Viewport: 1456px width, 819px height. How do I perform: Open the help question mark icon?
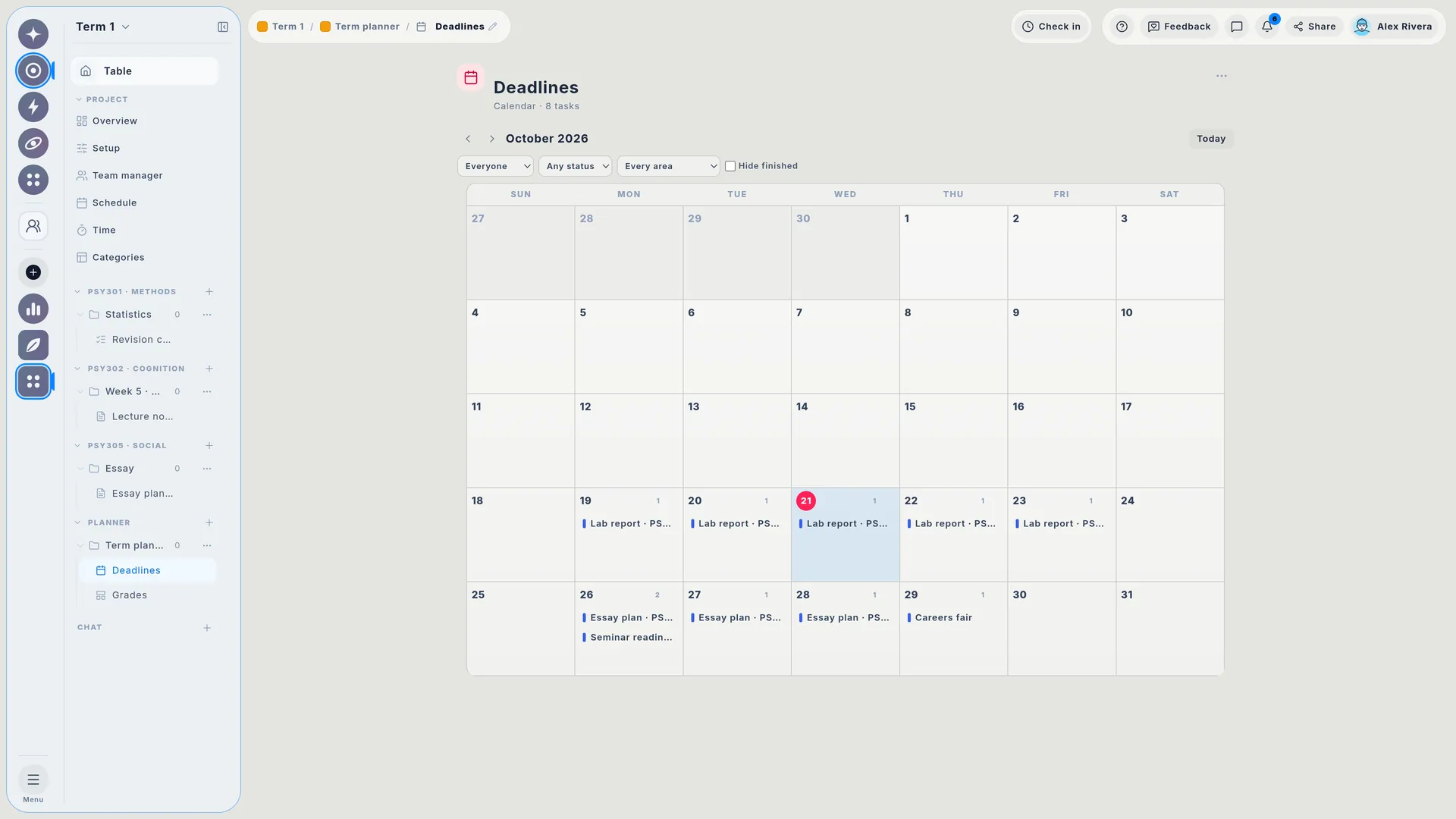click(1122, 27)
